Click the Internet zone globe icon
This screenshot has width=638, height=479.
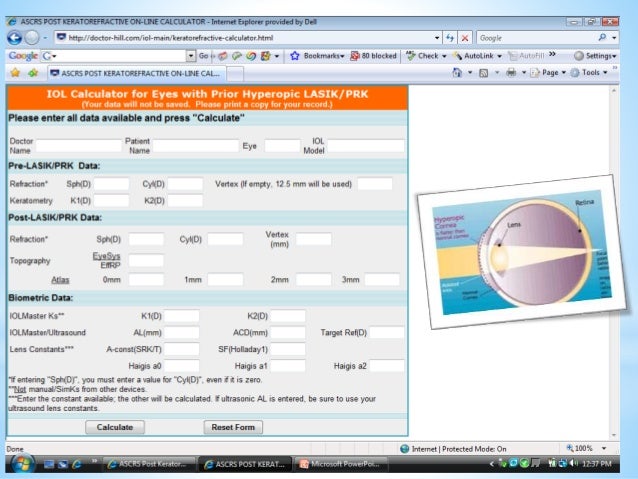tap(404, 449)
